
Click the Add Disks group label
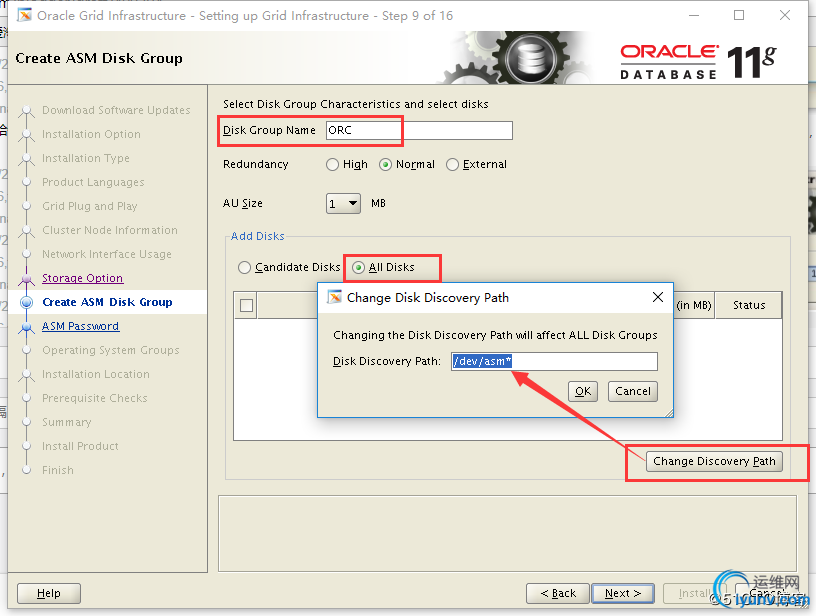258,236
